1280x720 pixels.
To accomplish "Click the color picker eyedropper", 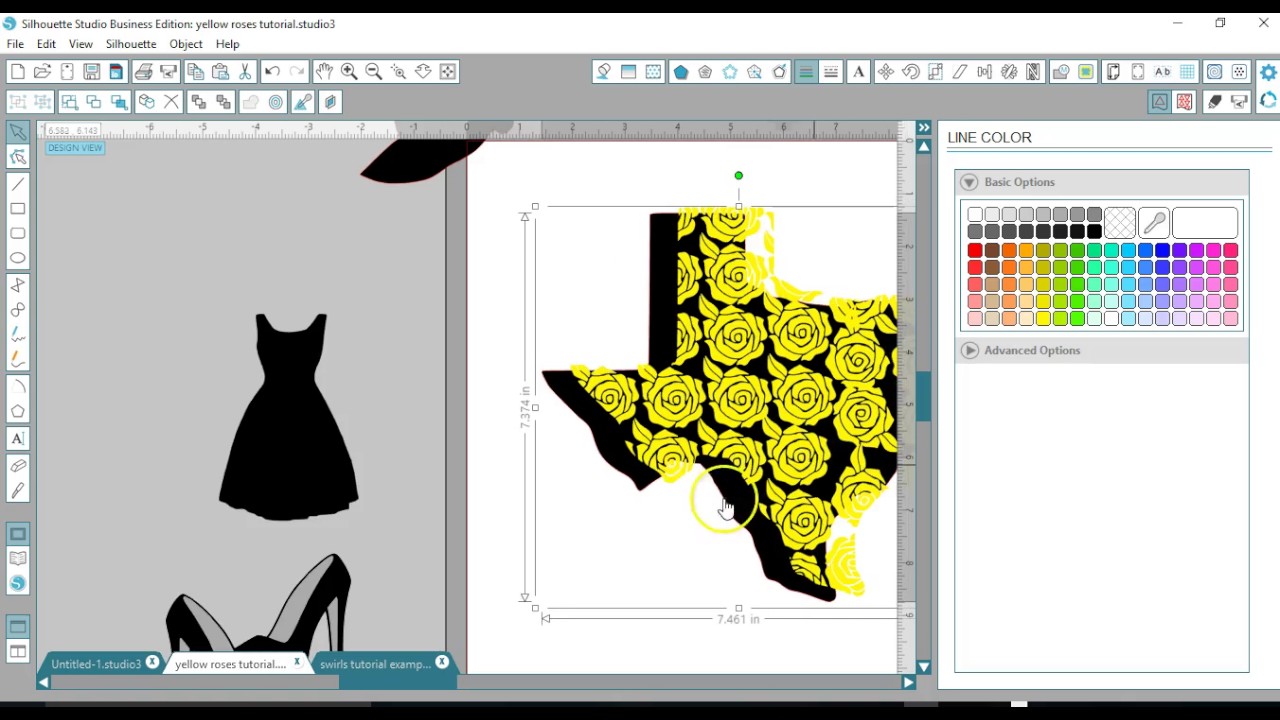I will point(1153,223).
